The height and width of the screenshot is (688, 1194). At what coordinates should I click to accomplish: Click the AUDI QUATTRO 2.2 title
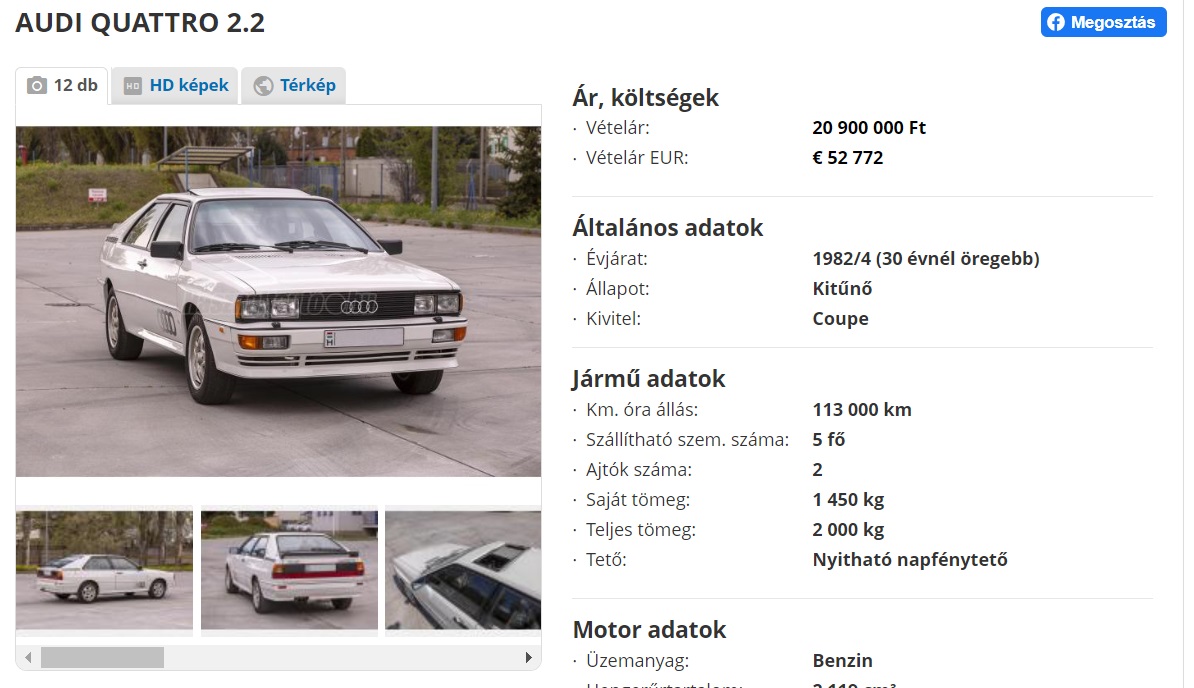140,23
